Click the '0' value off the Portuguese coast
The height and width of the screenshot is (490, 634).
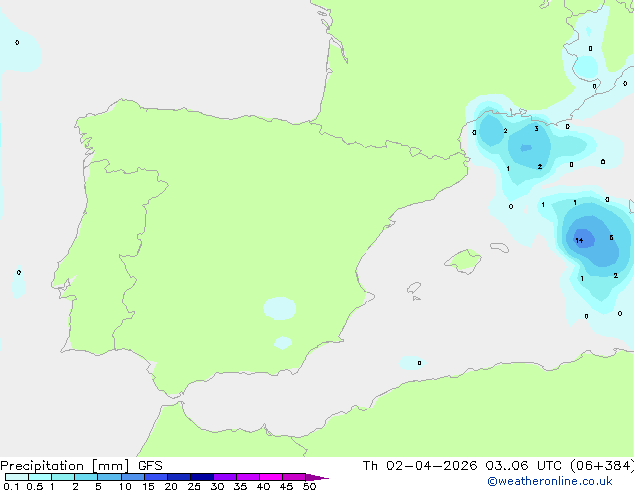point(19,272)
